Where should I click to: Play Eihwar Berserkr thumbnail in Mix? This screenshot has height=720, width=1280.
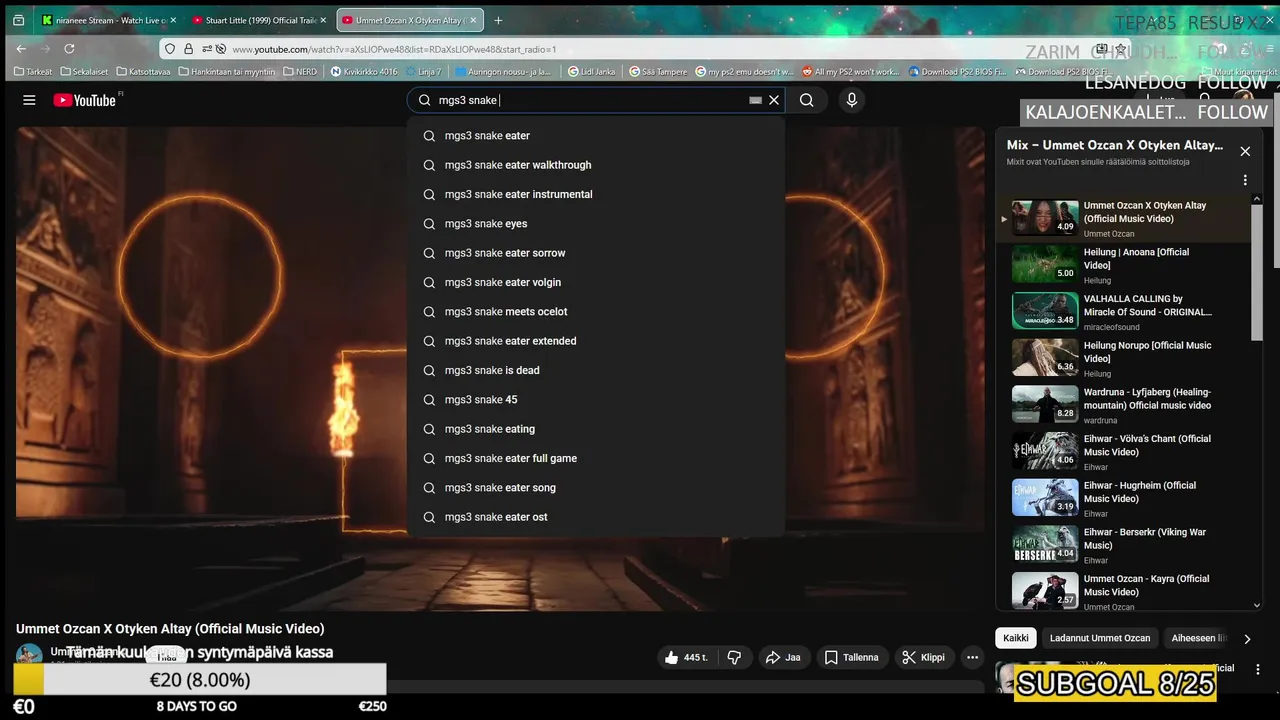tap(1045, 544)
